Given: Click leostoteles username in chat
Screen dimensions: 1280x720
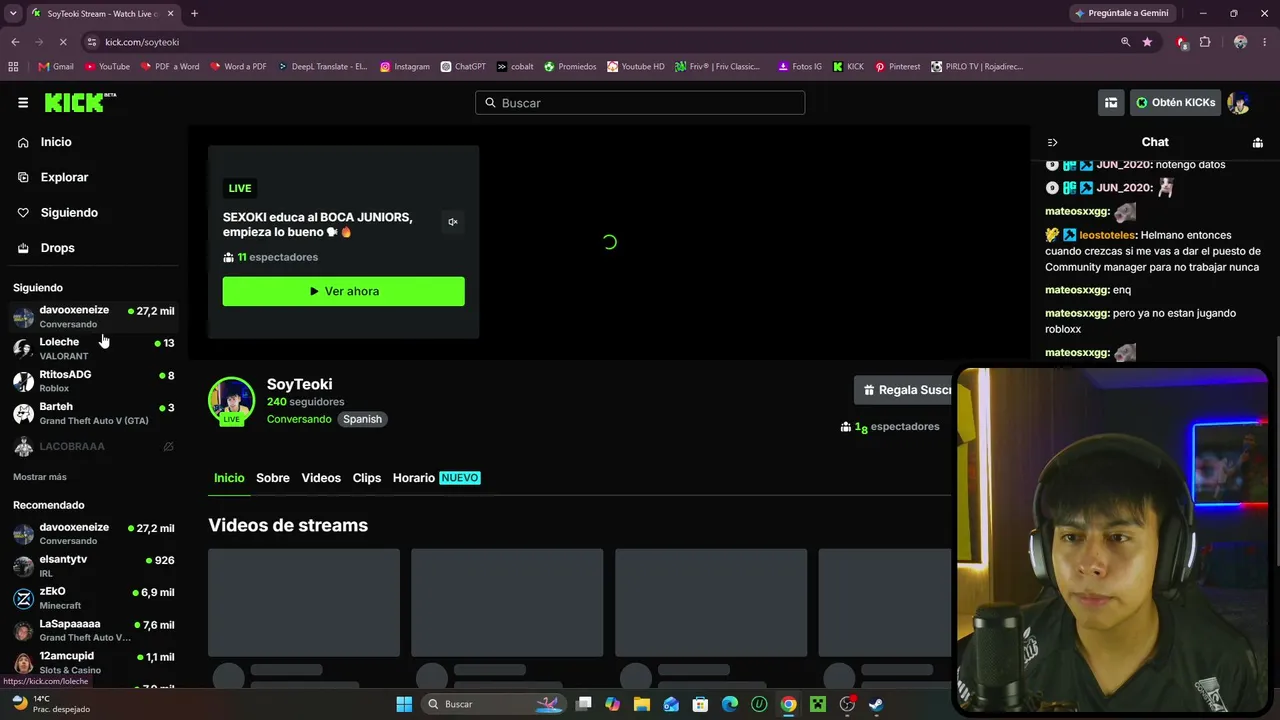Looking at the screenshot, I should click(1108, 235).
